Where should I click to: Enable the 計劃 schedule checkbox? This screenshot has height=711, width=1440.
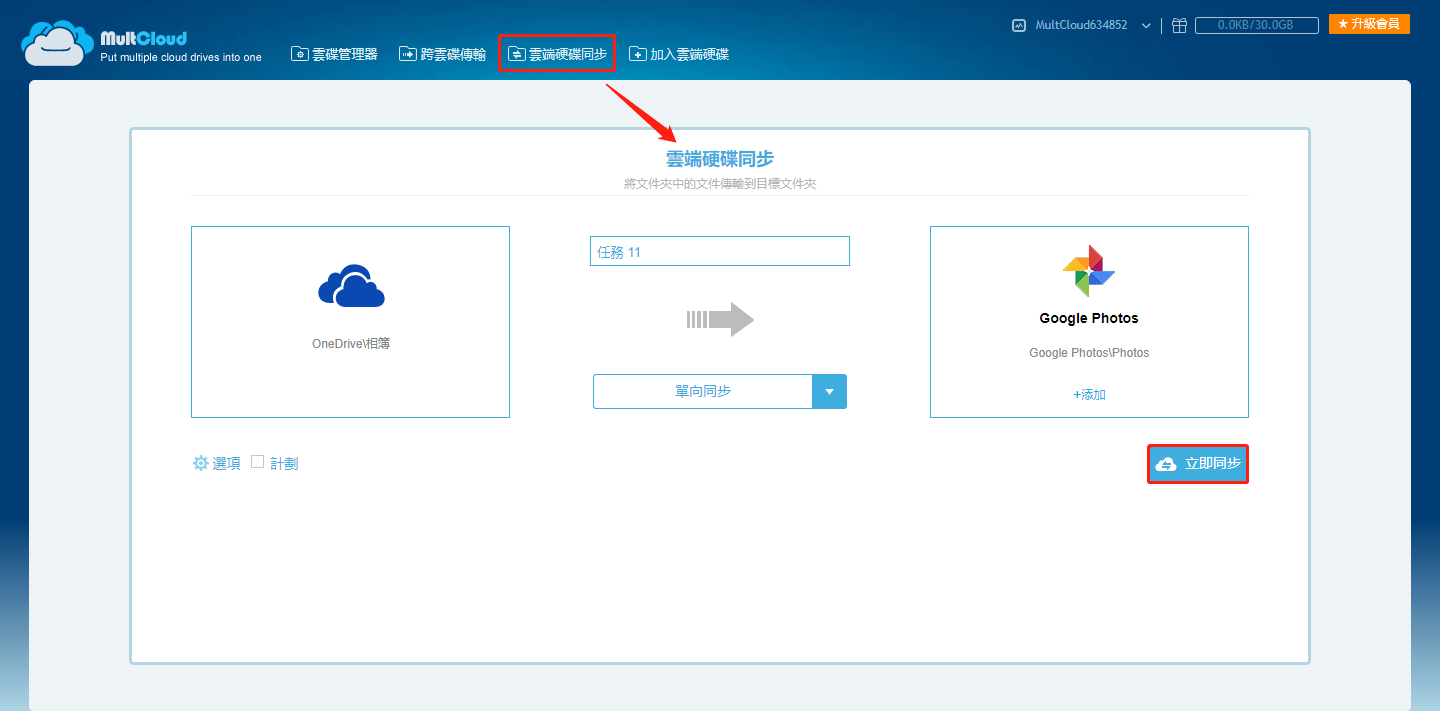pyautogui.click(x=257, y=462)
